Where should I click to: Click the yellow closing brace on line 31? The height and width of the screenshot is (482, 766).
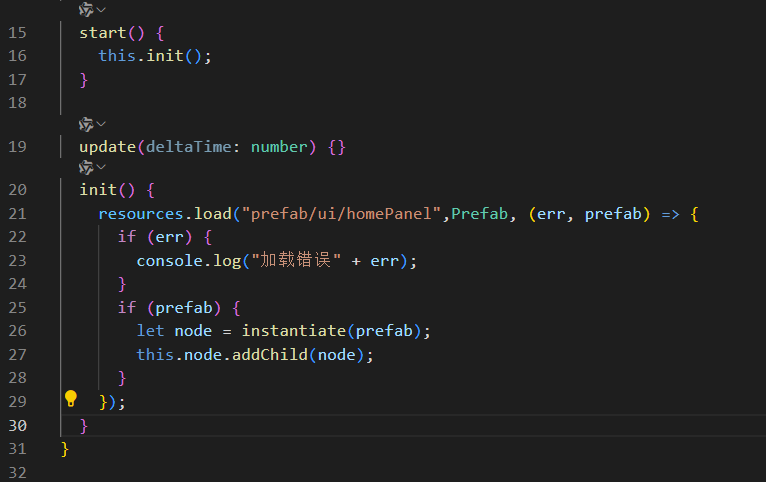click(64, 449)
